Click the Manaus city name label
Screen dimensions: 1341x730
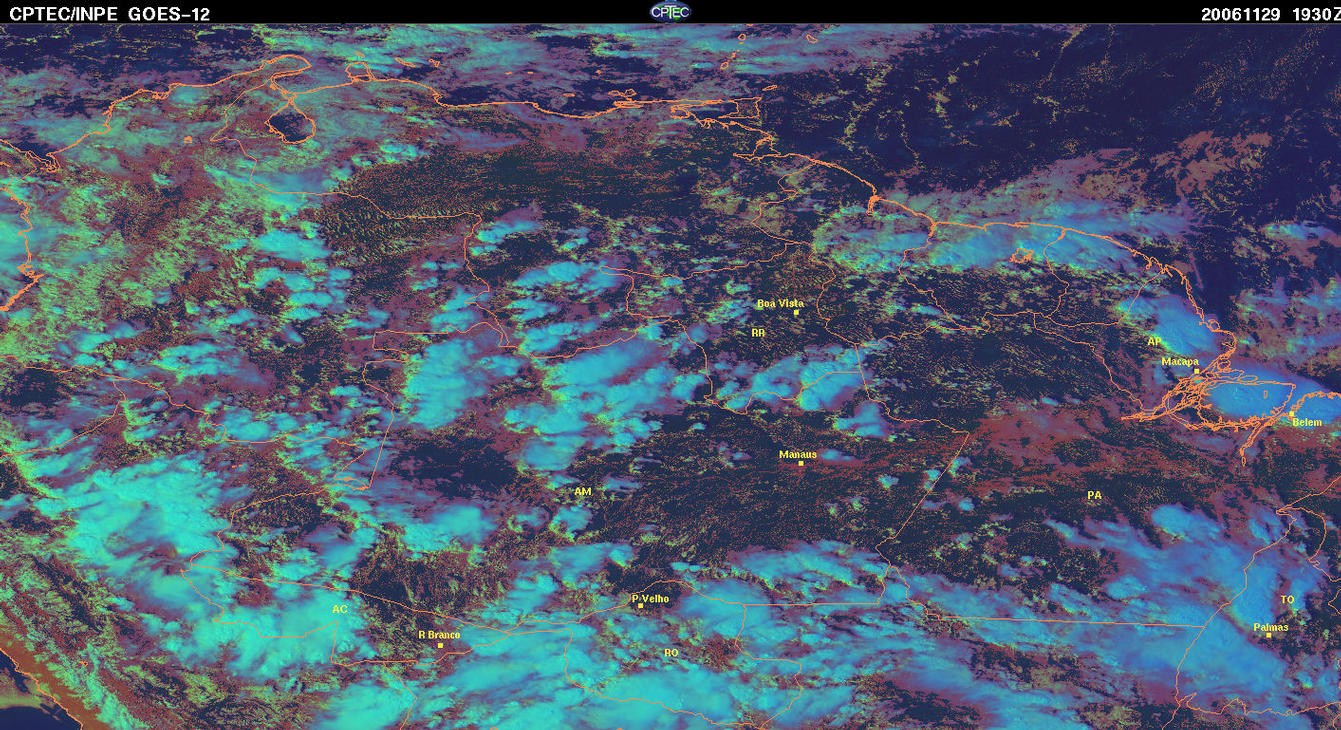tap(798, 454)
